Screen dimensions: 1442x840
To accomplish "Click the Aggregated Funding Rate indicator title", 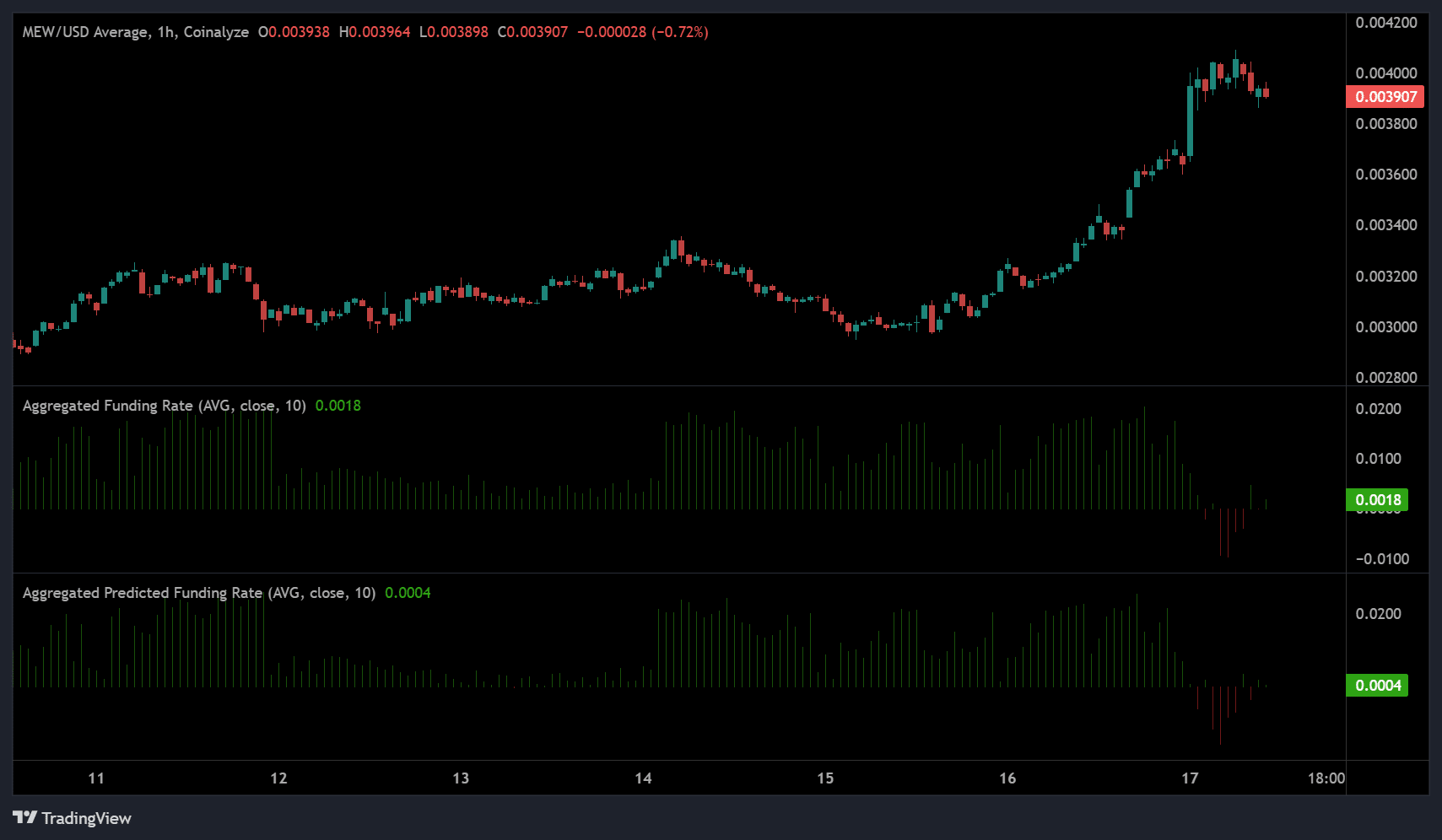I will pyautogui.click(x=164, y=406).
